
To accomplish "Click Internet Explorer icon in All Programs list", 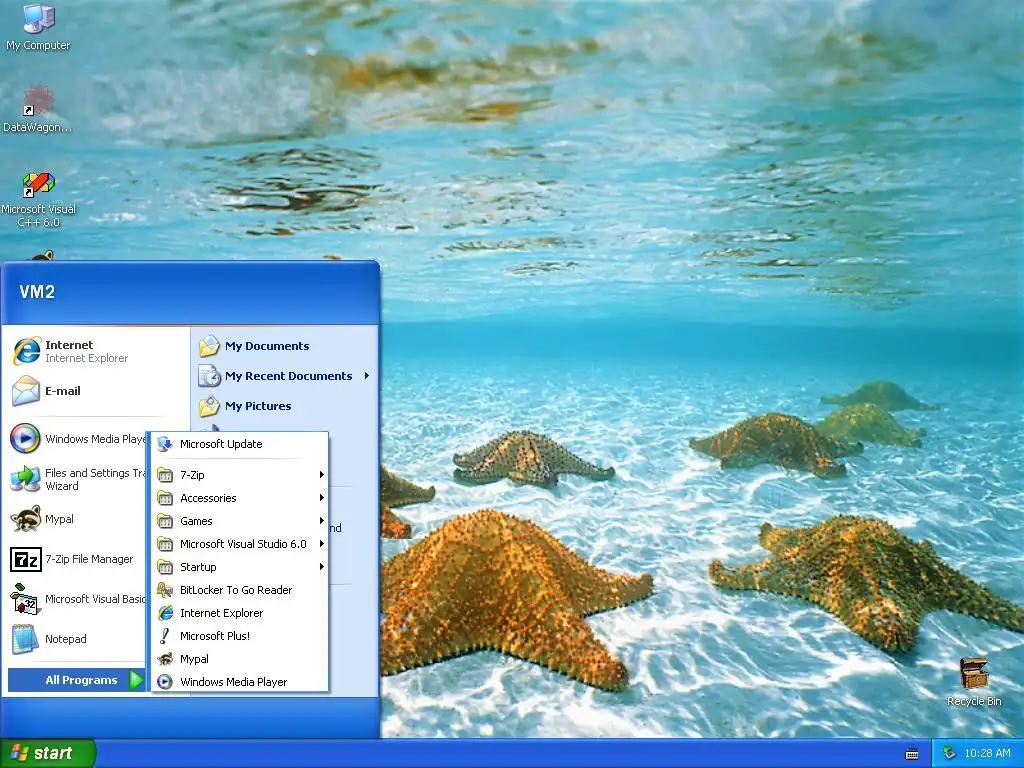I will click(165, 613).
